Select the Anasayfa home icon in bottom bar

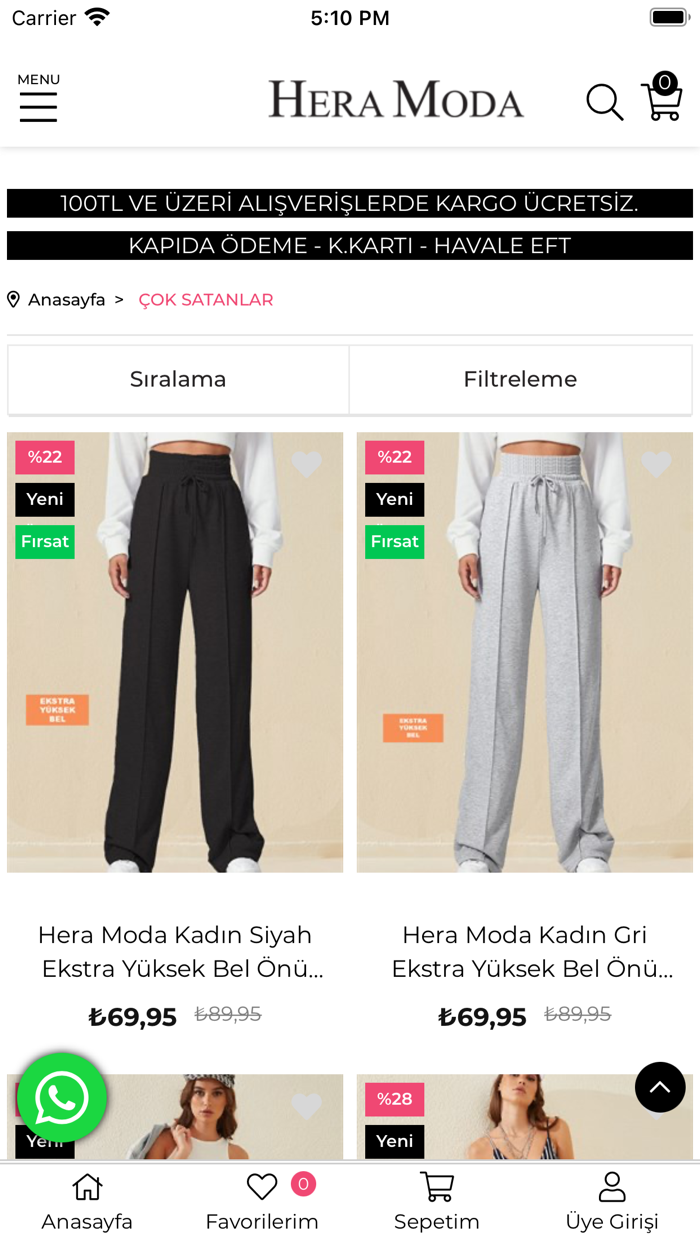(x=87, y=1186)
